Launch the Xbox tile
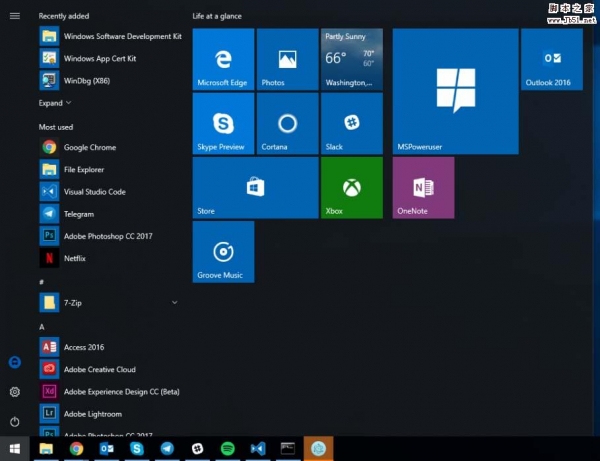 (351, 188)
